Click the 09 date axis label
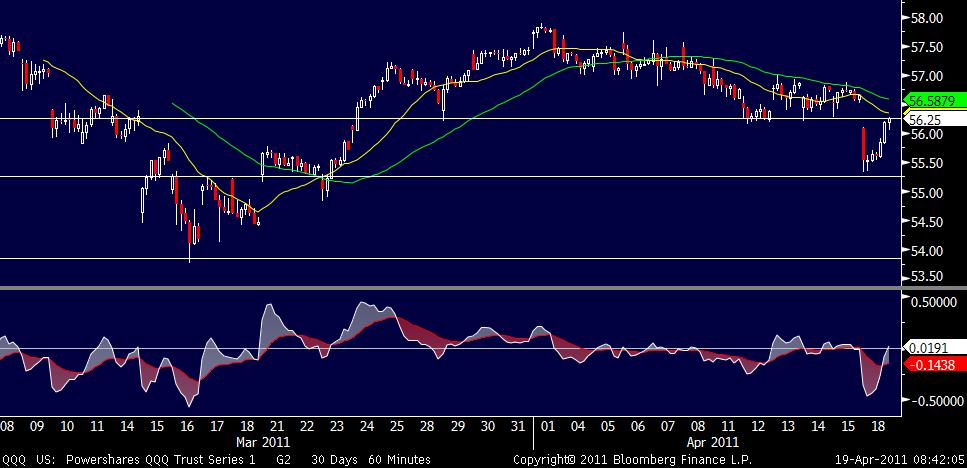Viewport: 967px width, 468px height. pyautogui.click(x=37, y=426)
